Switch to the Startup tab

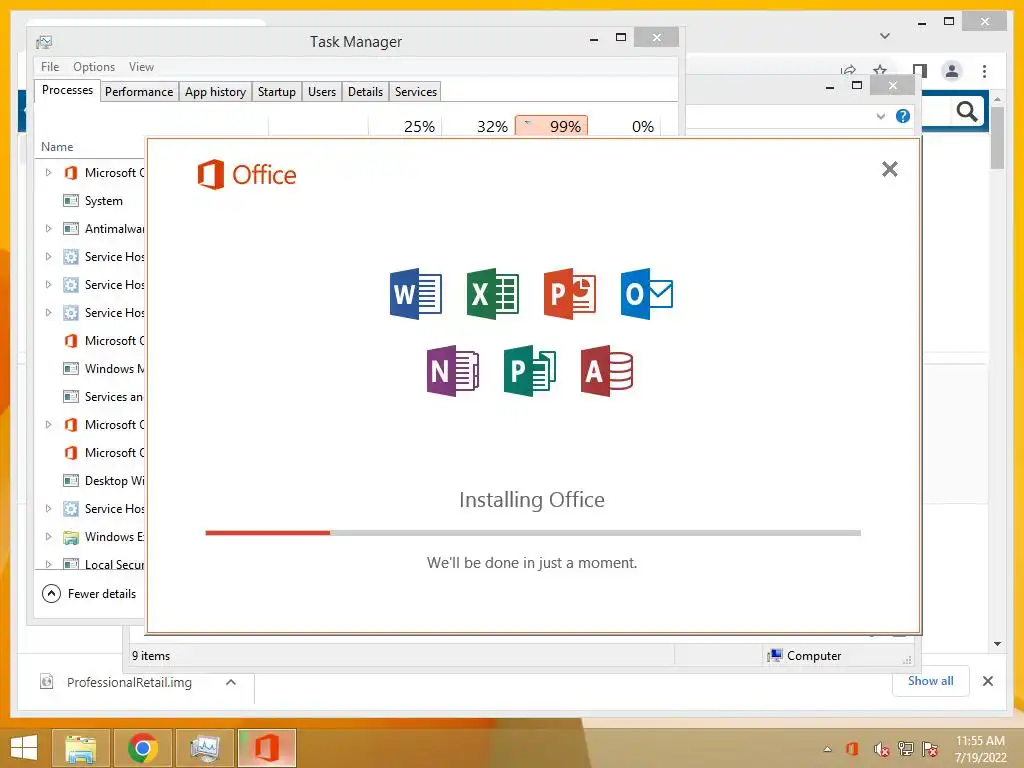277,91
